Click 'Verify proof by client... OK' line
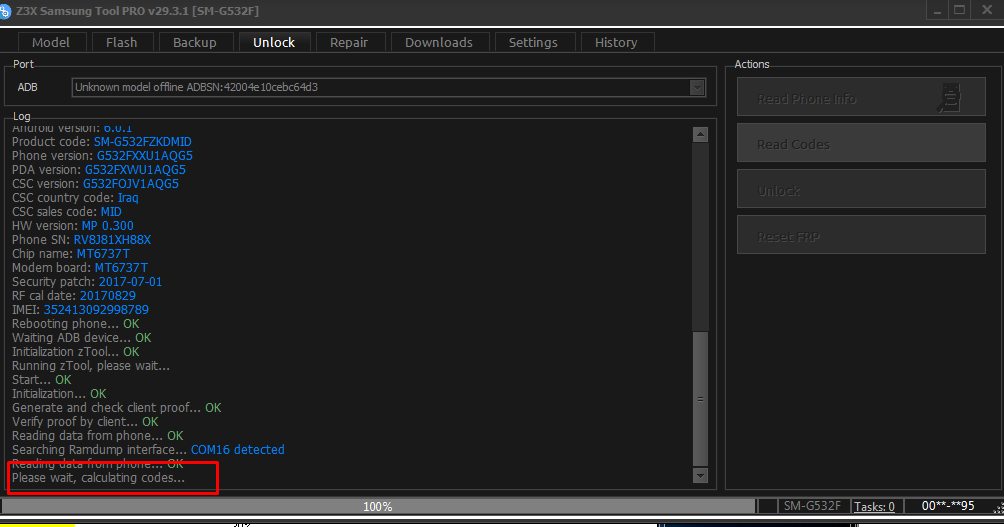The height and width of the screenshot is (527, 1004). [85, 422]
